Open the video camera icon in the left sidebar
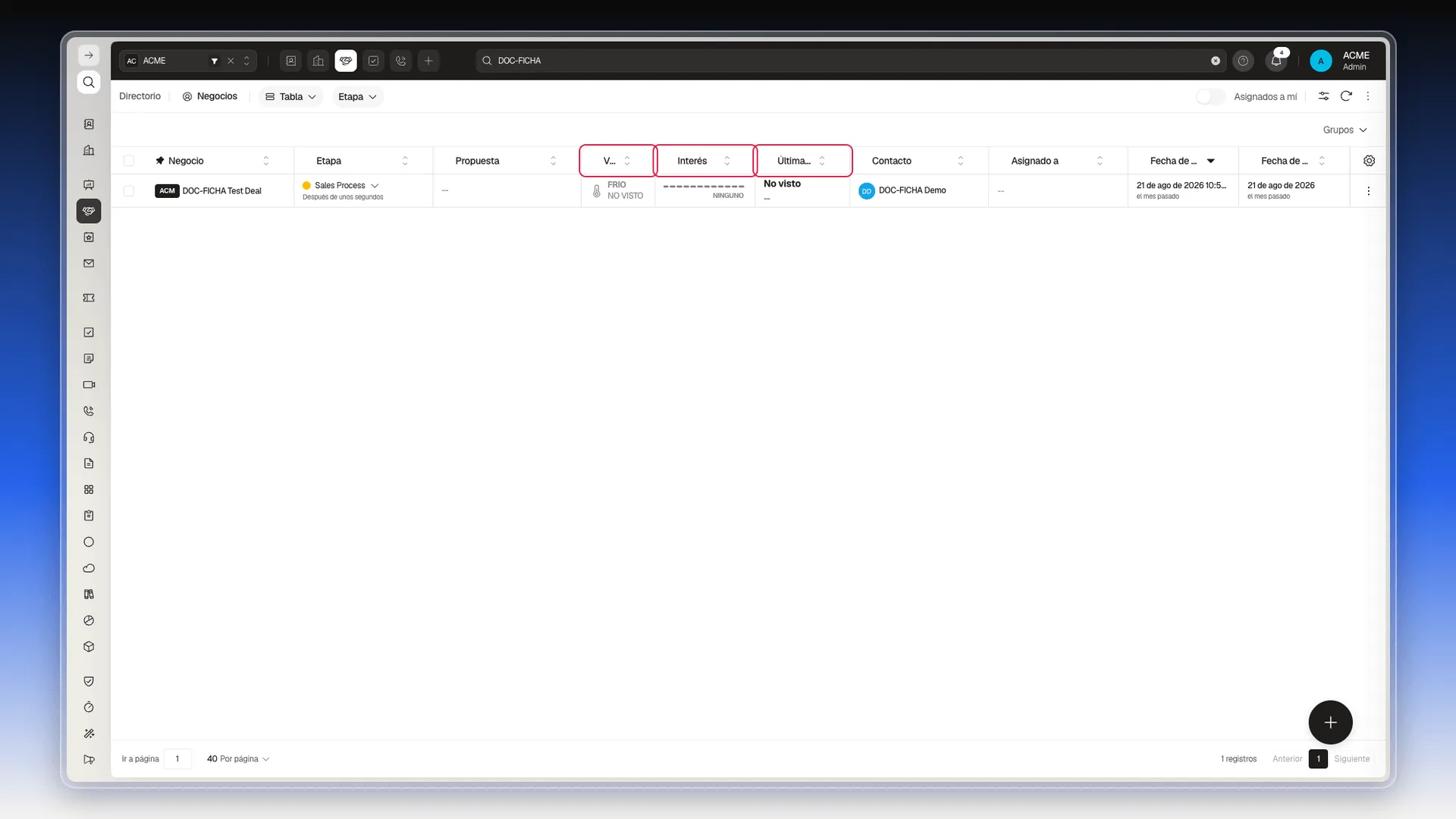 pos(89,384)
